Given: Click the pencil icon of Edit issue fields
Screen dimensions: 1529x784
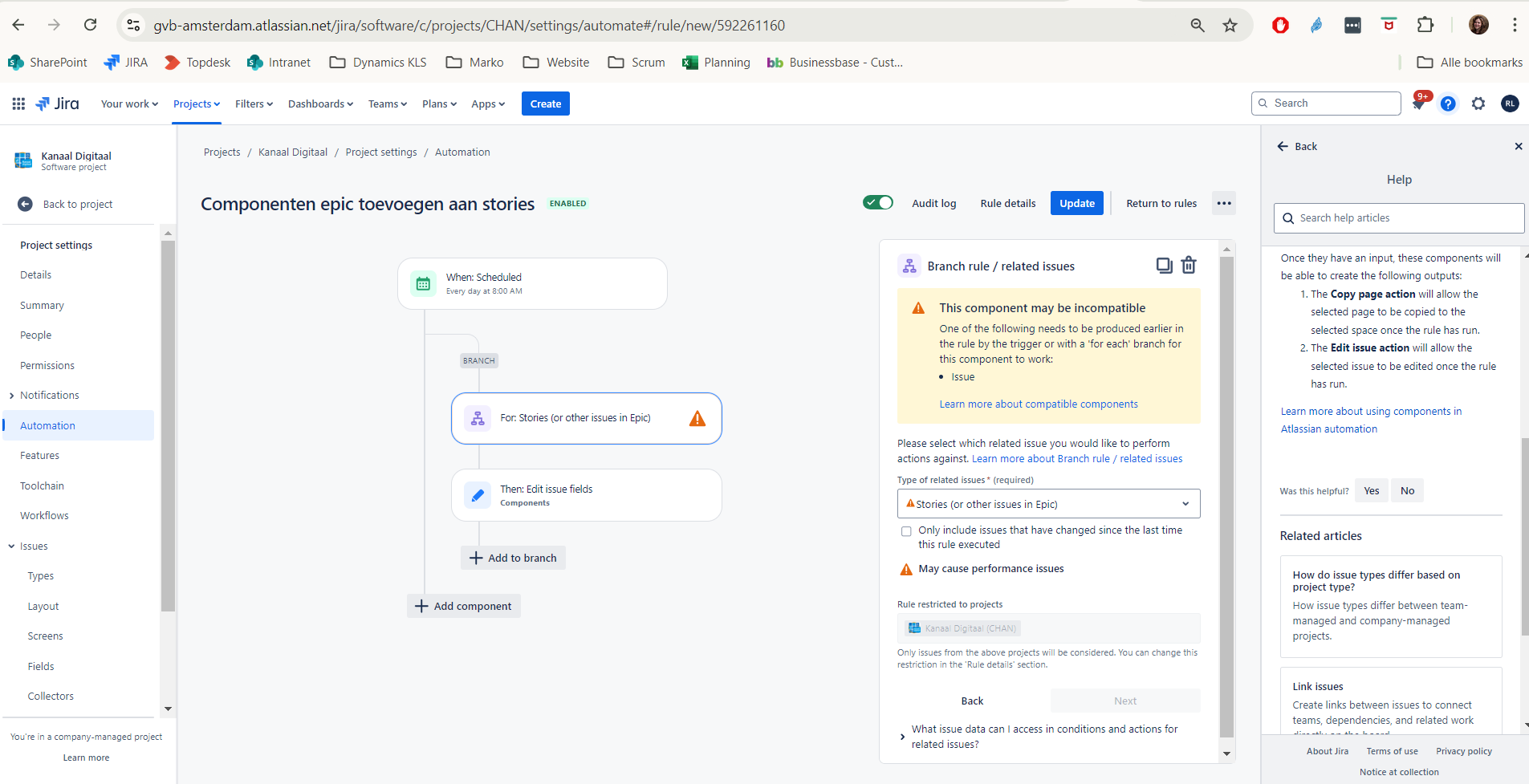Looking at the screenshot, I should point(478,495).
